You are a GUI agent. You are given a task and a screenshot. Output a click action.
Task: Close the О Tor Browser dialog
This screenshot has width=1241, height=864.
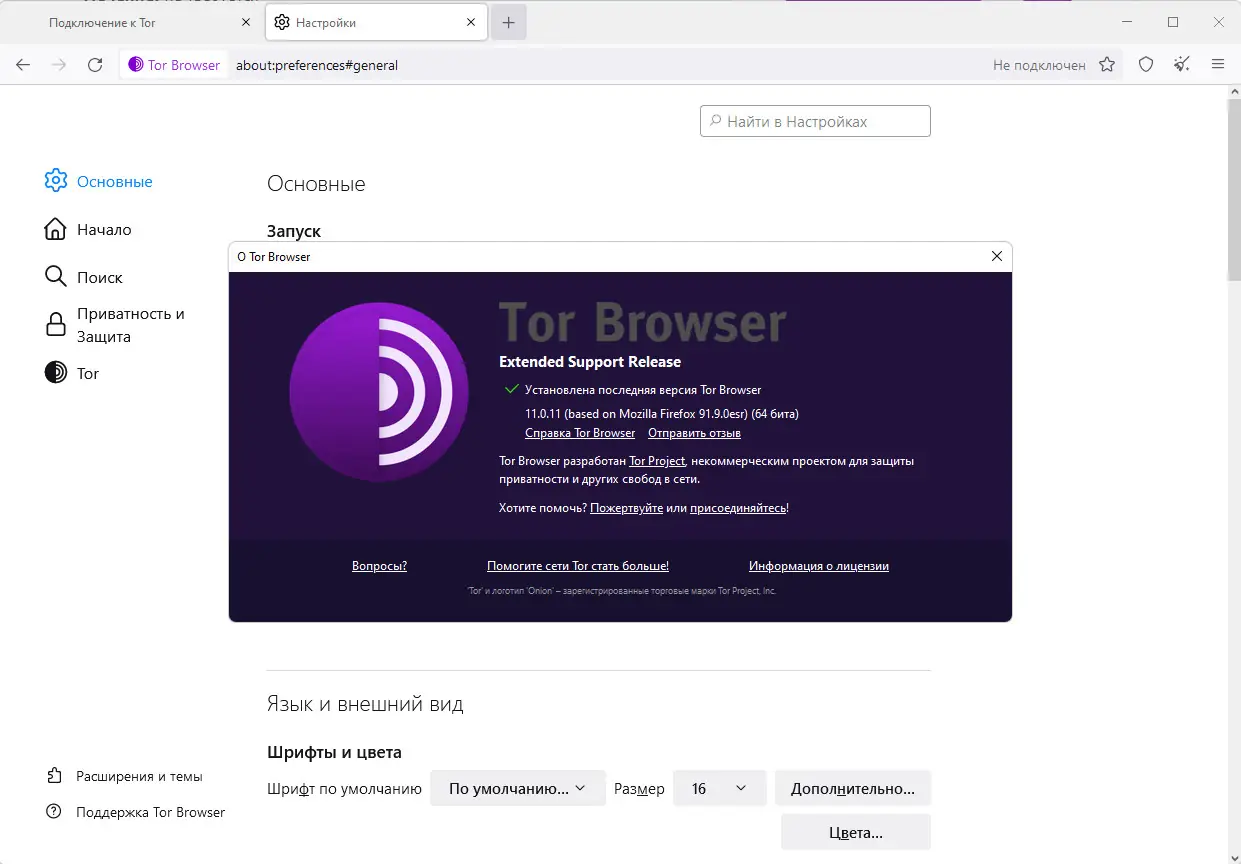996,256
